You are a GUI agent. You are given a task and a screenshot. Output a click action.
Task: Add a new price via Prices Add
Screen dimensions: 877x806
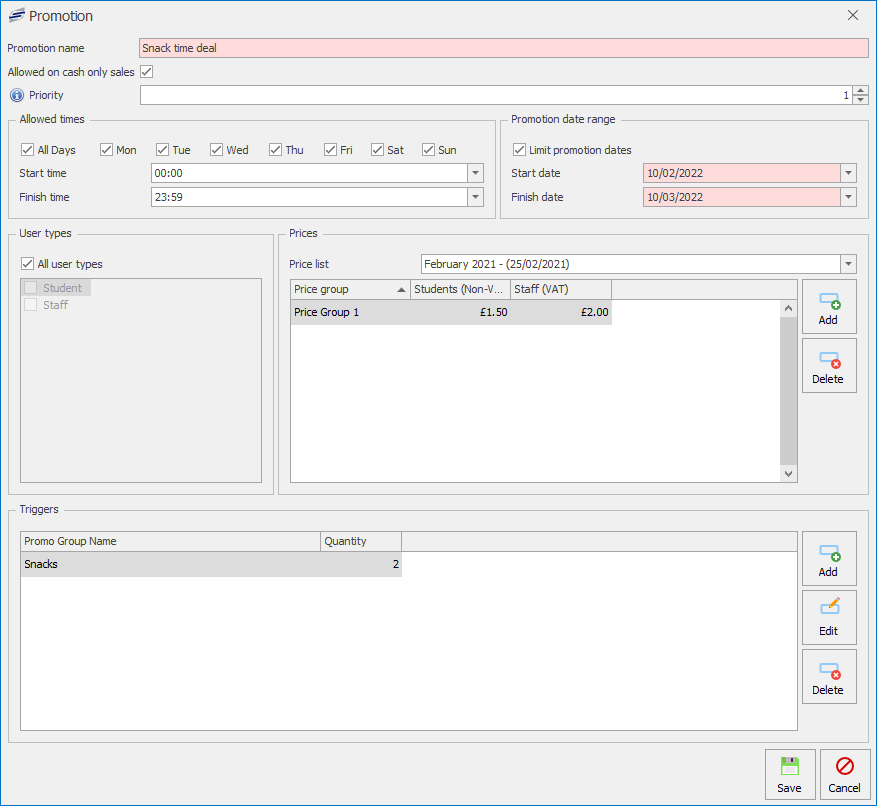point(828,307)
